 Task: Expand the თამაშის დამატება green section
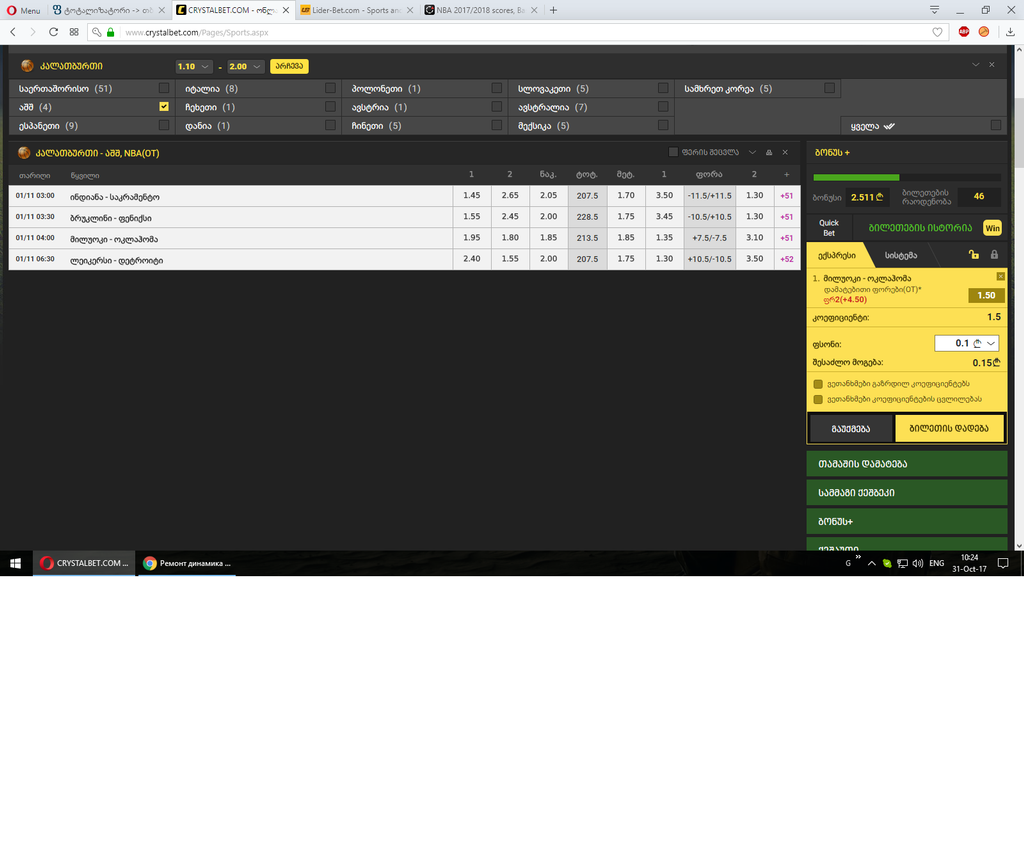[x=906, y=464]
